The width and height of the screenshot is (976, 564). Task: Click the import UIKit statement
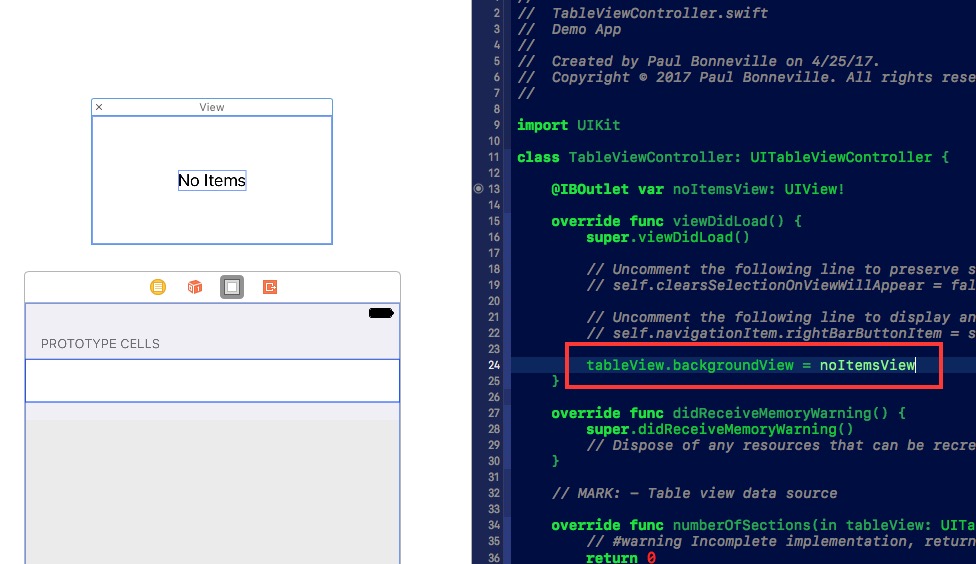(x=568, y=125)
